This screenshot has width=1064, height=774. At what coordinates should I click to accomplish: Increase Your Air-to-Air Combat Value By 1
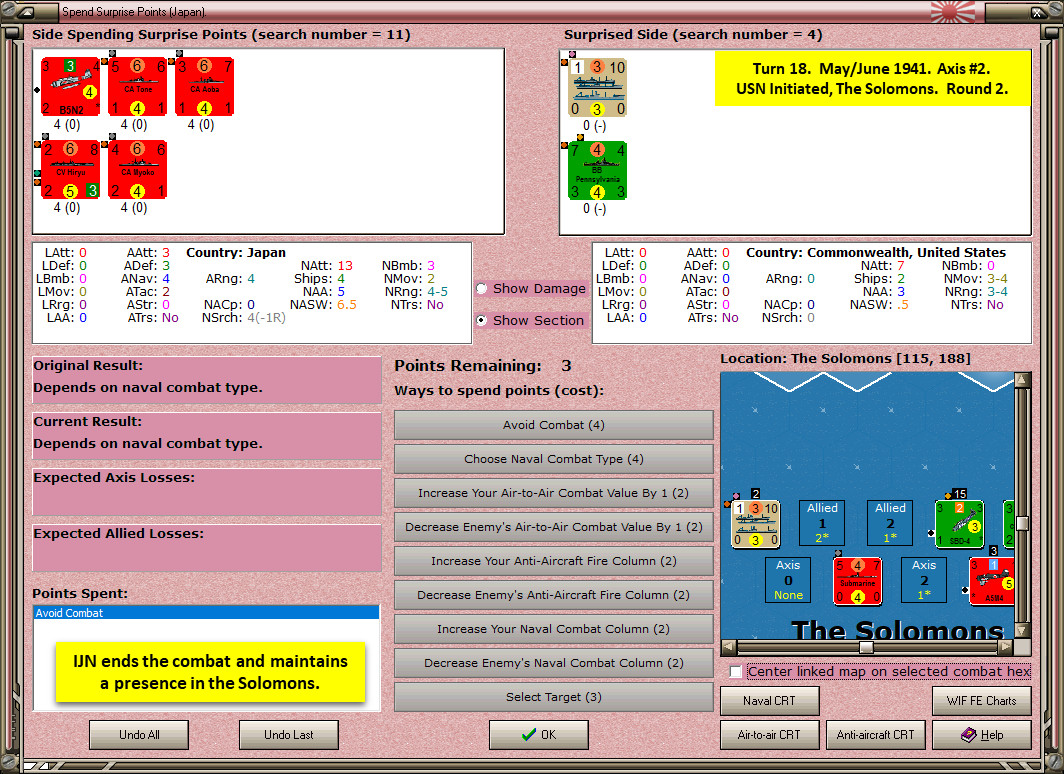(x=554, y=492)
